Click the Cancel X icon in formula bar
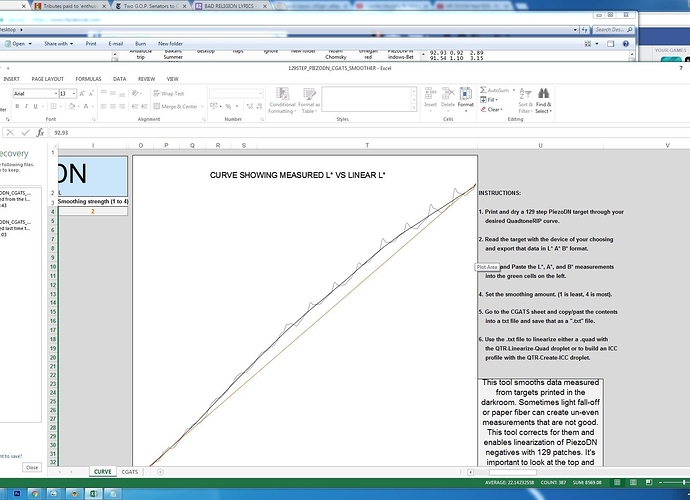The image size is (690, 500). point(10,132)
